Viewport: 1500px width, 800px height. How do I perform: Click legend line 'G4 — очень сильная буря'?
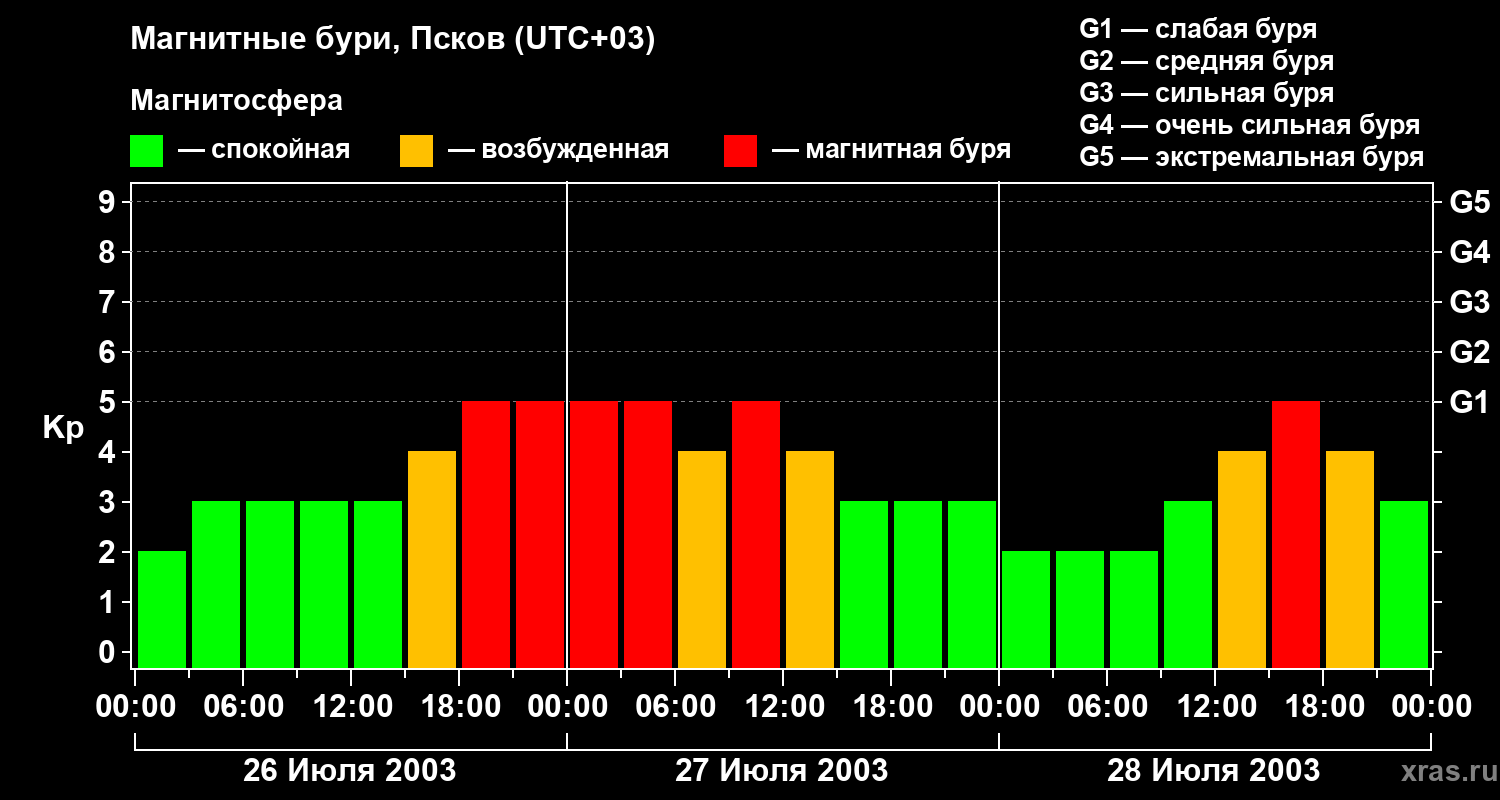pyautogui.click(x=1250, y=125)
